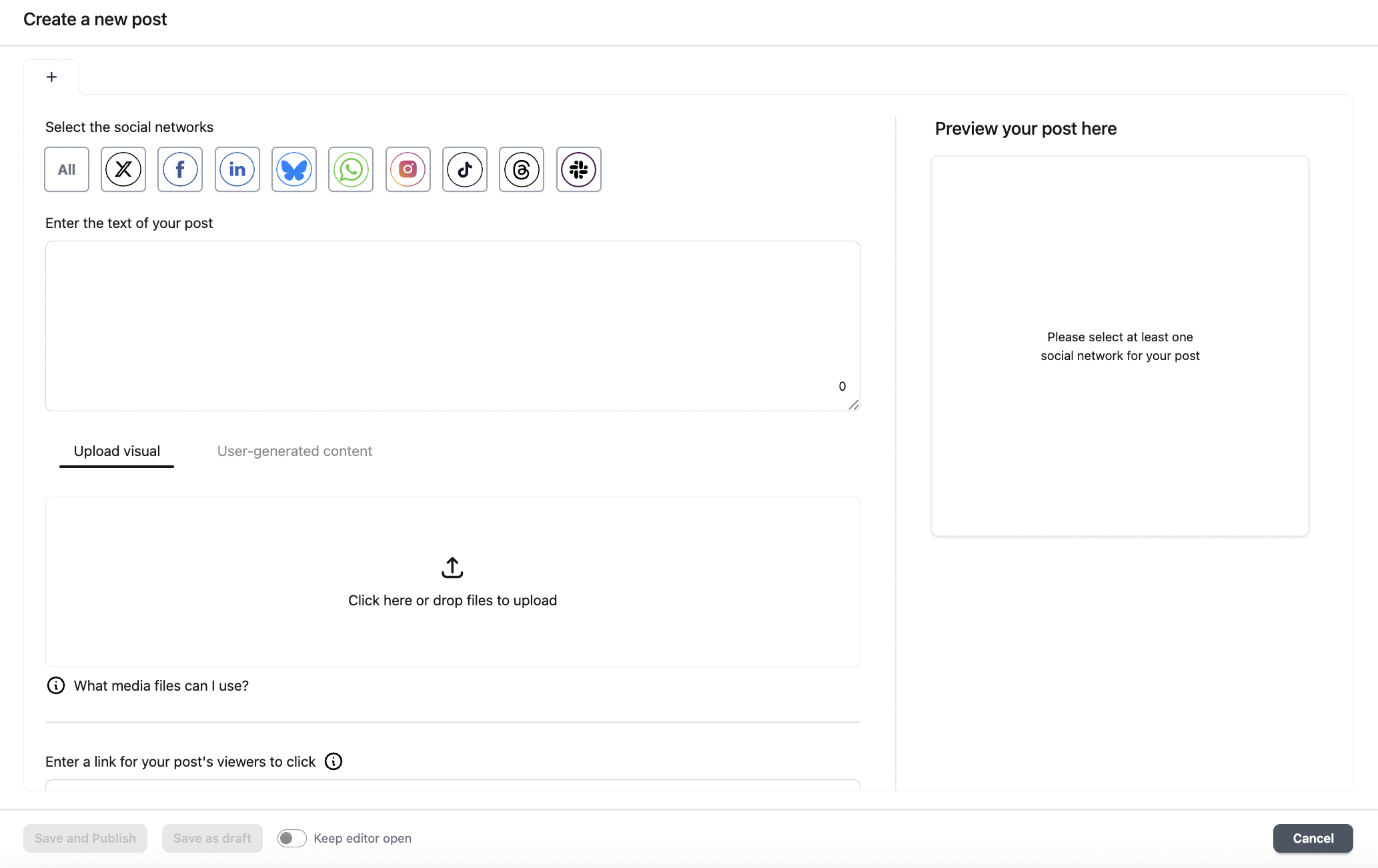Viewport: 1378px width, 868px height.
Task: Click the Cancel button
Action: [1313, 838]
